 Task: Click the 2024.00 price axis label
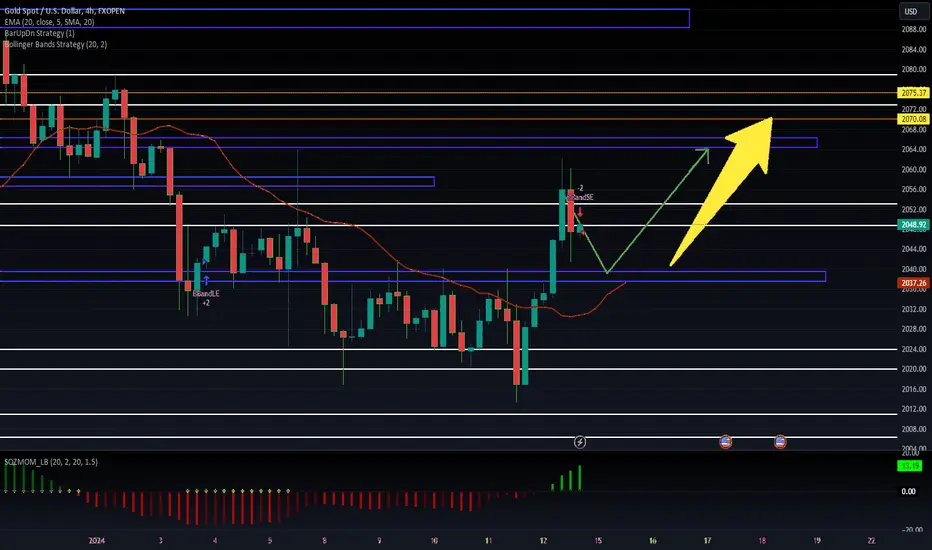[x=914, y=349]
